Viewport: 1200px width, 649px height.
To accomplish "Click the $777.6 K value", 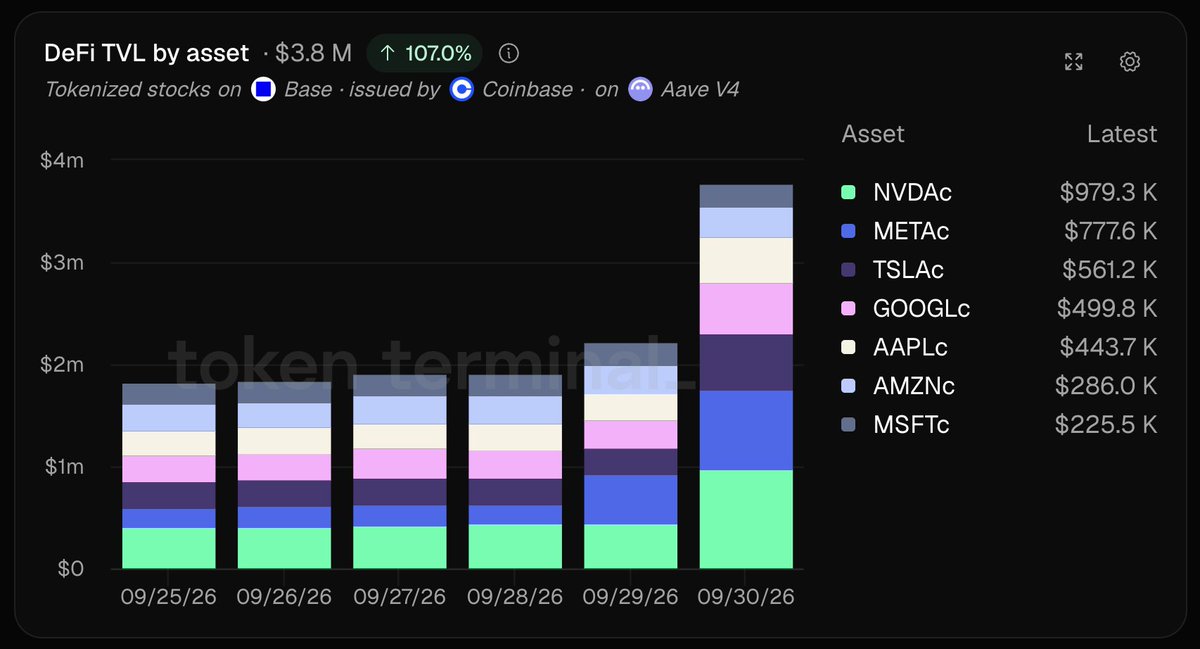I will [x=1110, y=231].
